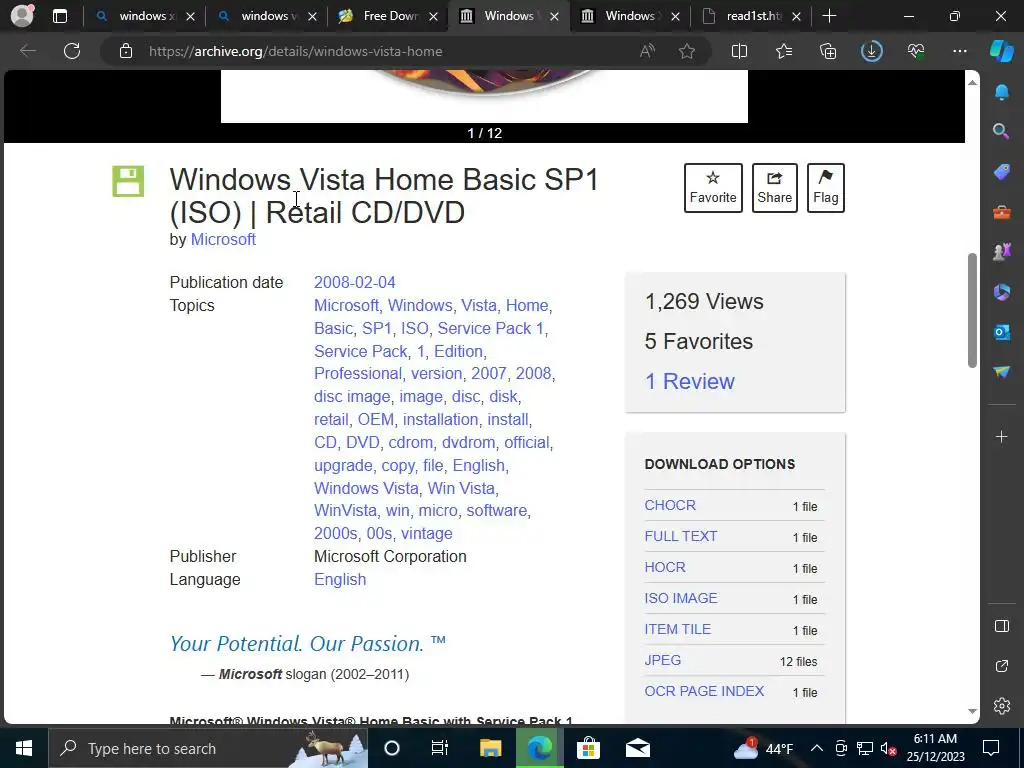Close the 'Free Down' tab

[x=433, y=17]
